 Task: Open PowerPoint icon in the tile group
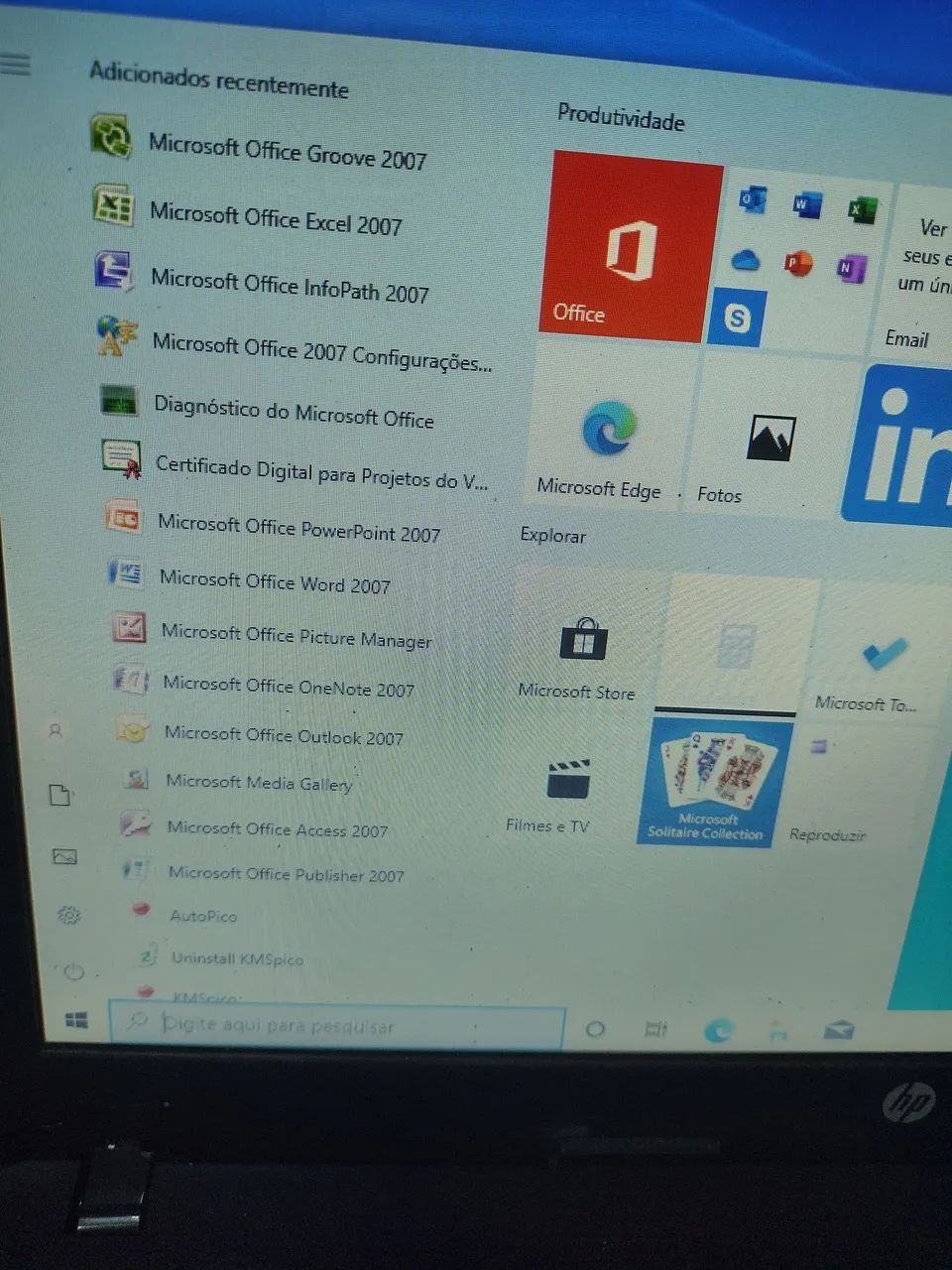798,263
